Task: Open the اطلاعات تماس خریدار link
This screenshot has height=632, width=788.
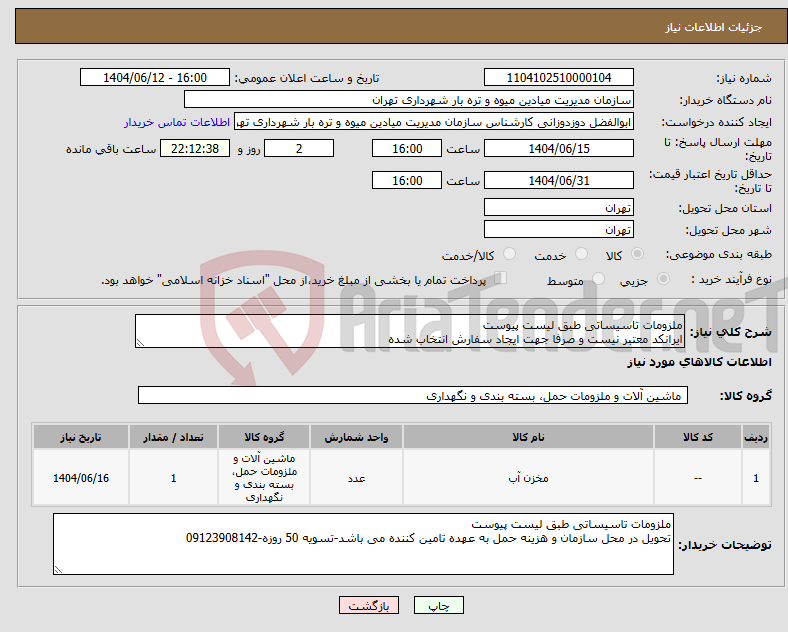Action: point(177,122)
